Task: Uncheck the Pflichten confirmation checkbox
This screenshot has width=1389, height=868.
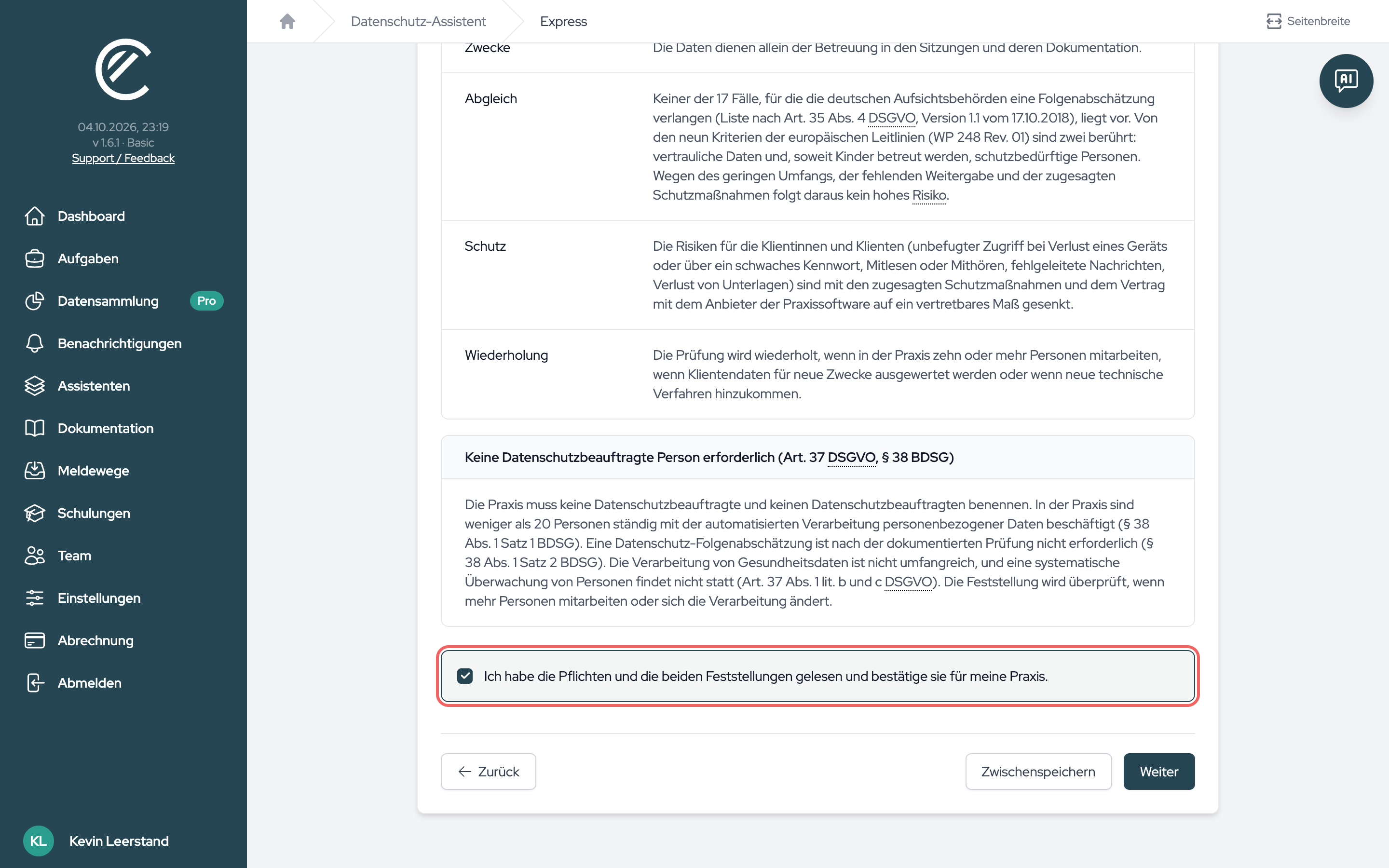Action: tap(465, 676)
